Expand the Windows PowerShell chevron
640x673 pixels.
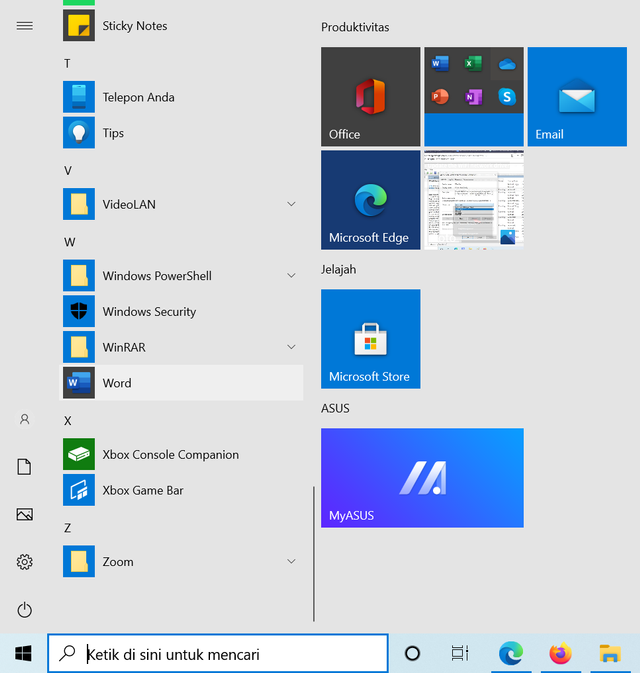[x=291, y=276]
